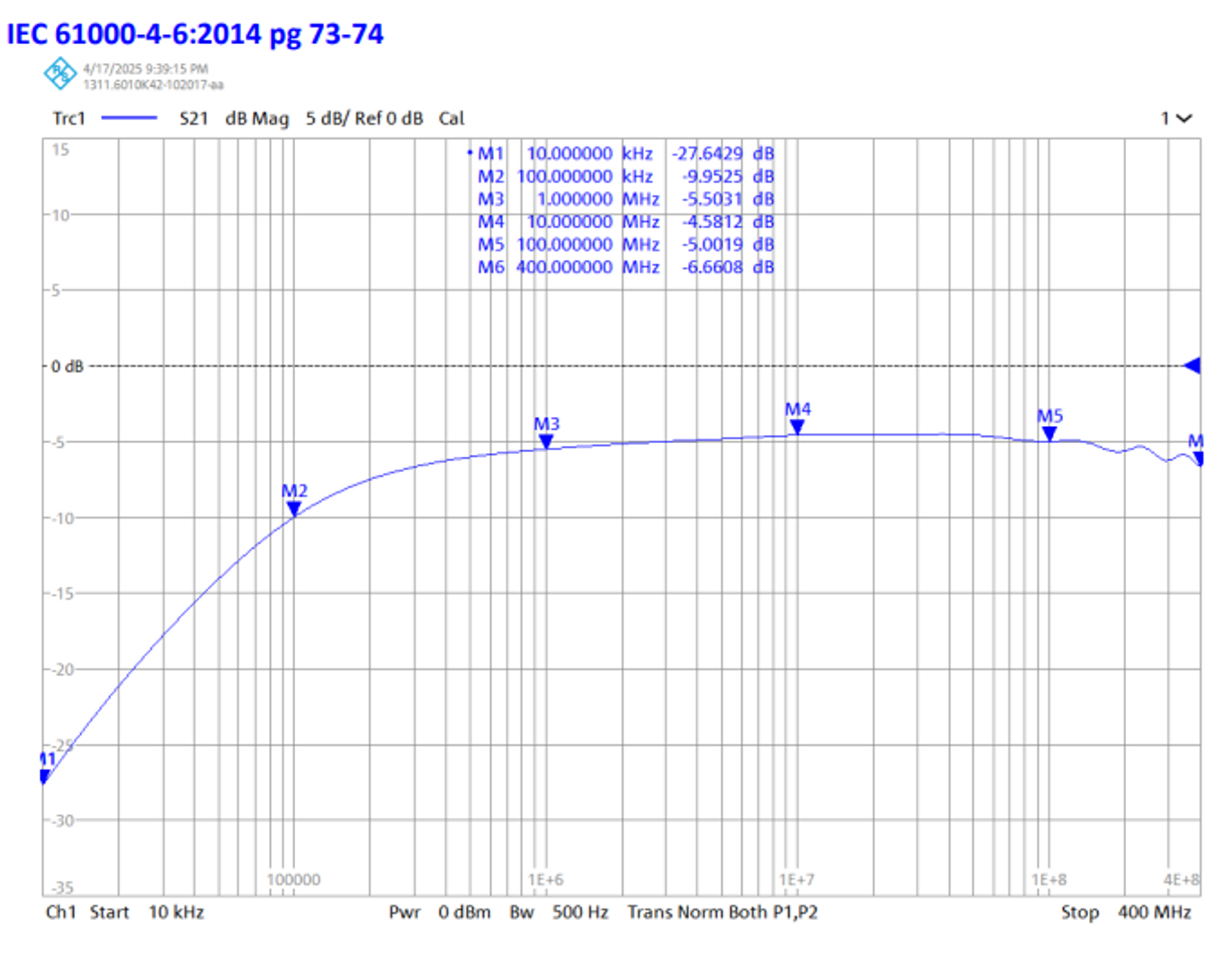This screenshot has height=955, width=1232.
Task: Click the Trc1 trace label
Action: [x=69, y=119]
